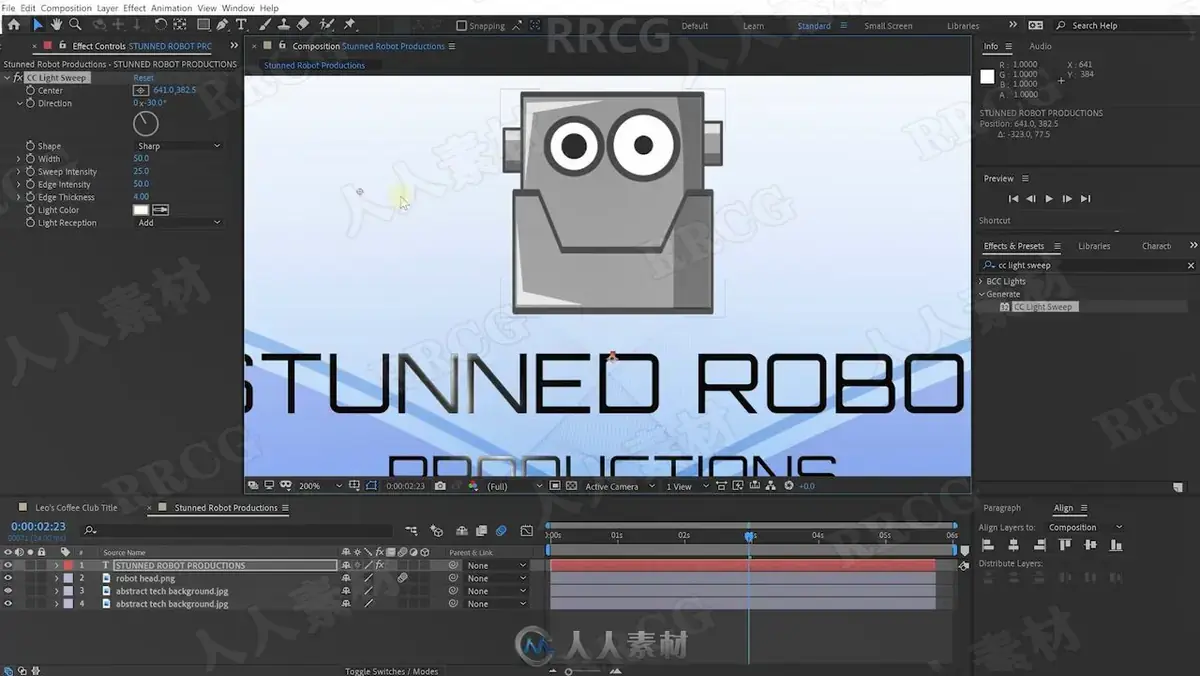Image resolution: width=1200 pixels, height=676 pixels.
Task: Hide the robot head.png layer
Action: tap(8, 578)
